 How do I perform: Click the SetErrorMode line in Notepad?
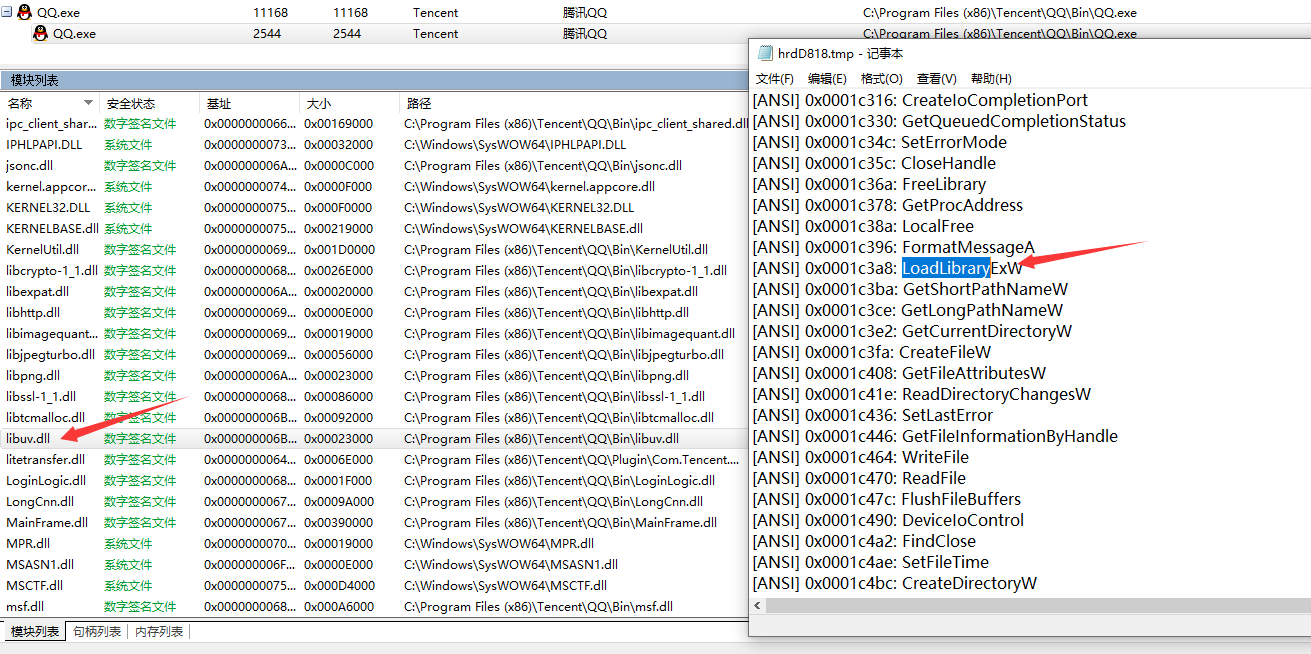click(x=879, y=142)
